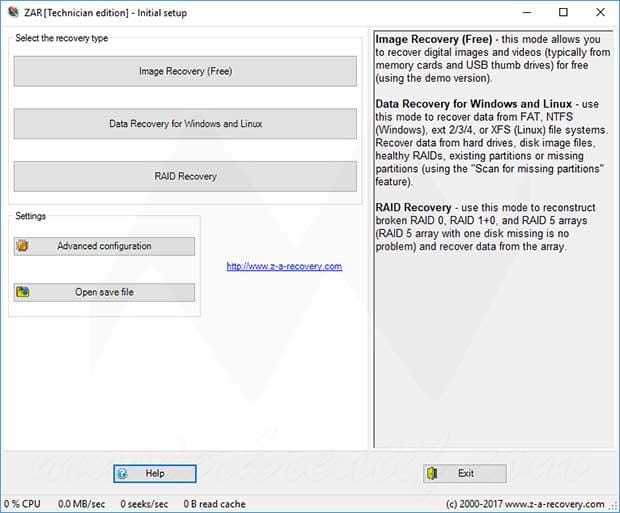Minimize the ZAR window
This screenshot has width=620, height=513.
click(527, 12)
